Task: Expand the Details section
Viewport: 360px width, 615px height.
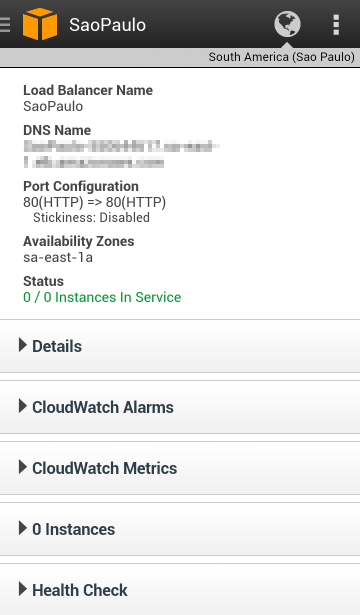Action: point(180,346)
